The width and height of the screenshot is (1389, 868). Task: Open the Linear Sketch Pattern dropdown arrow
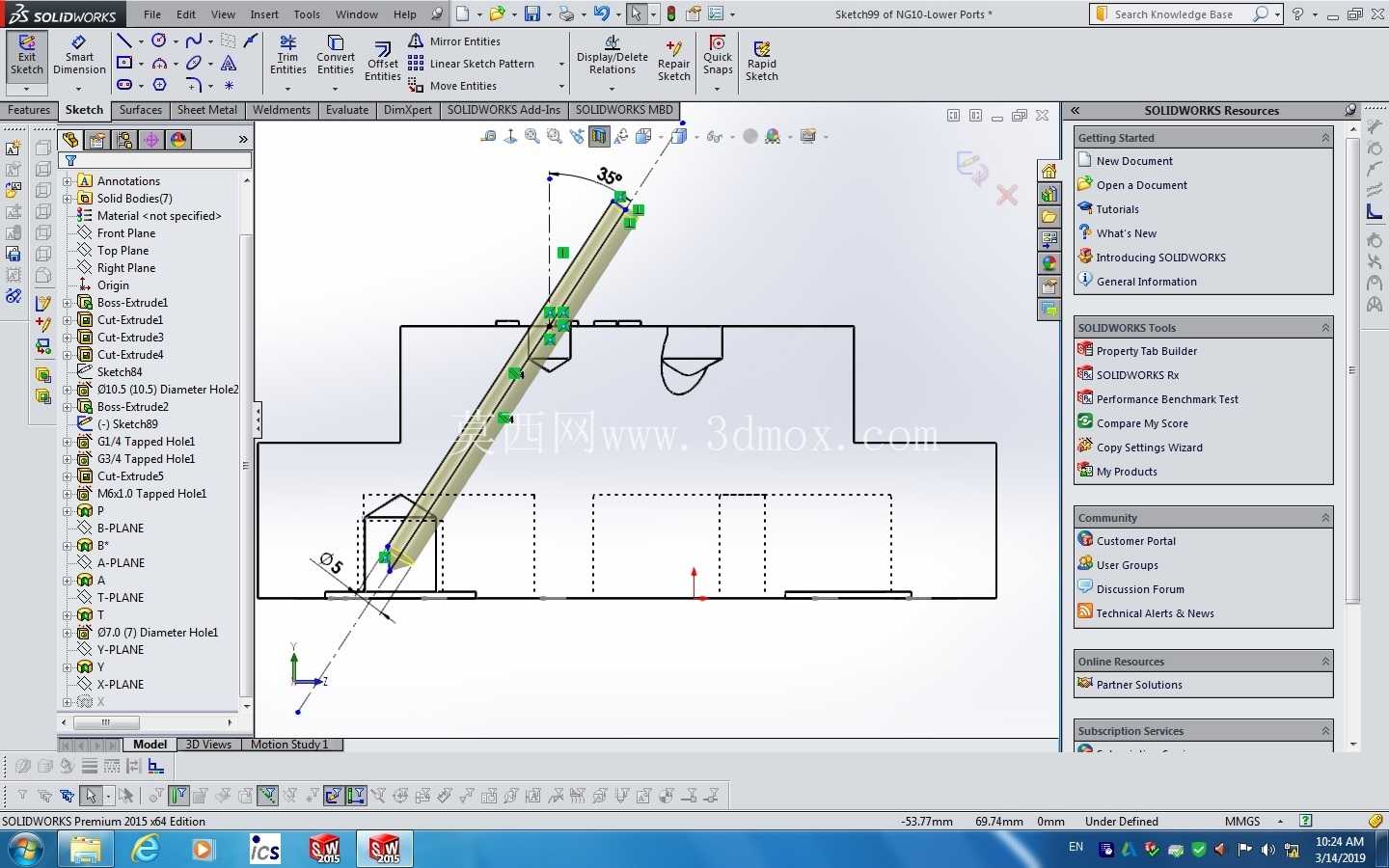(561, 64)
